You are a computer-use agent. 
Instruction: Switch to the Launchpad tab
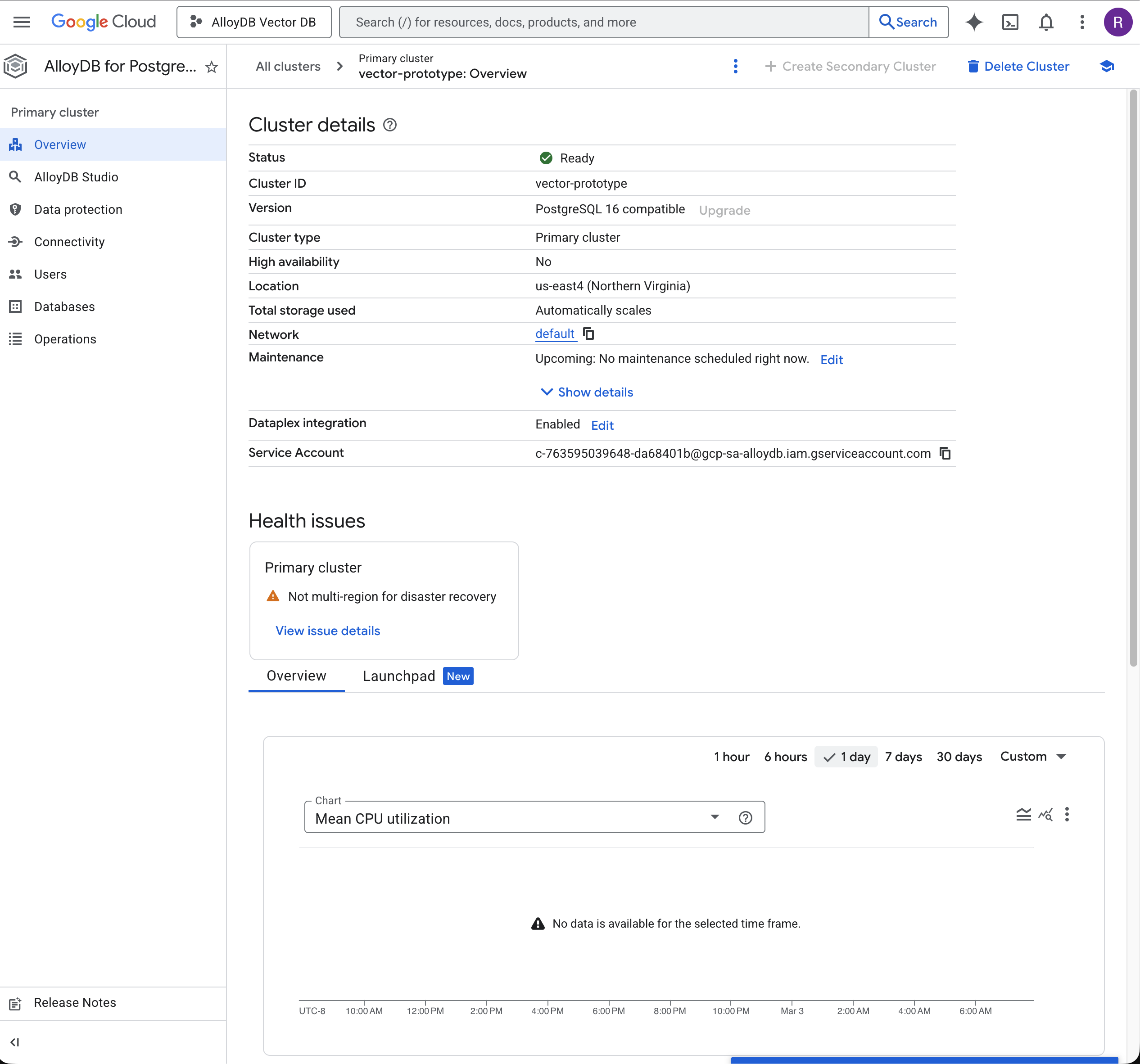[x=398, y=676]
